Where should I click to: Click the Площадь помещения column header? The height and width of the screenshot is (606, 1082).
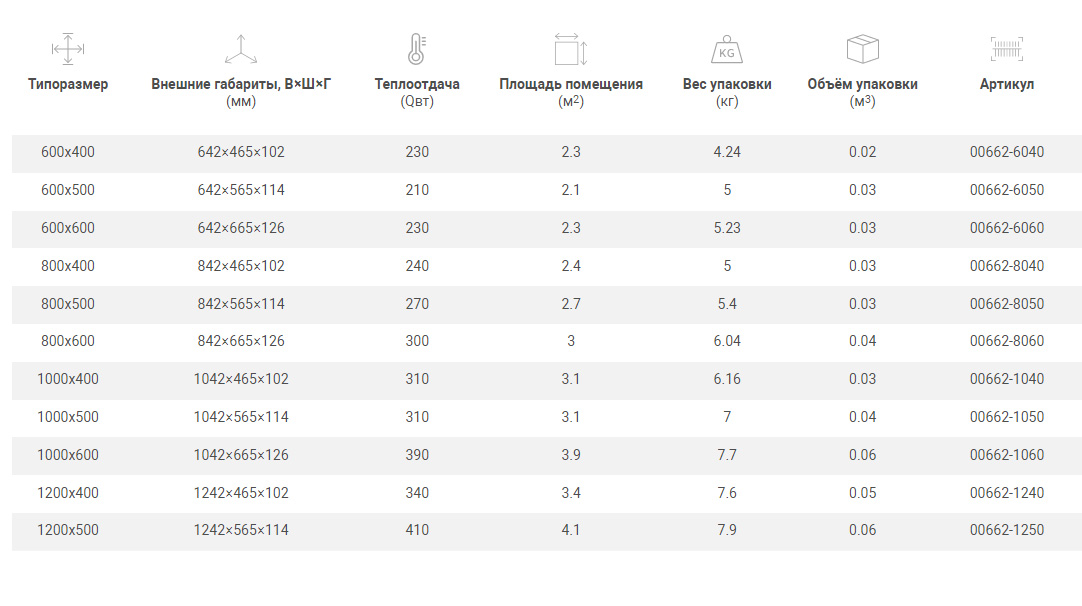point(571,85)
